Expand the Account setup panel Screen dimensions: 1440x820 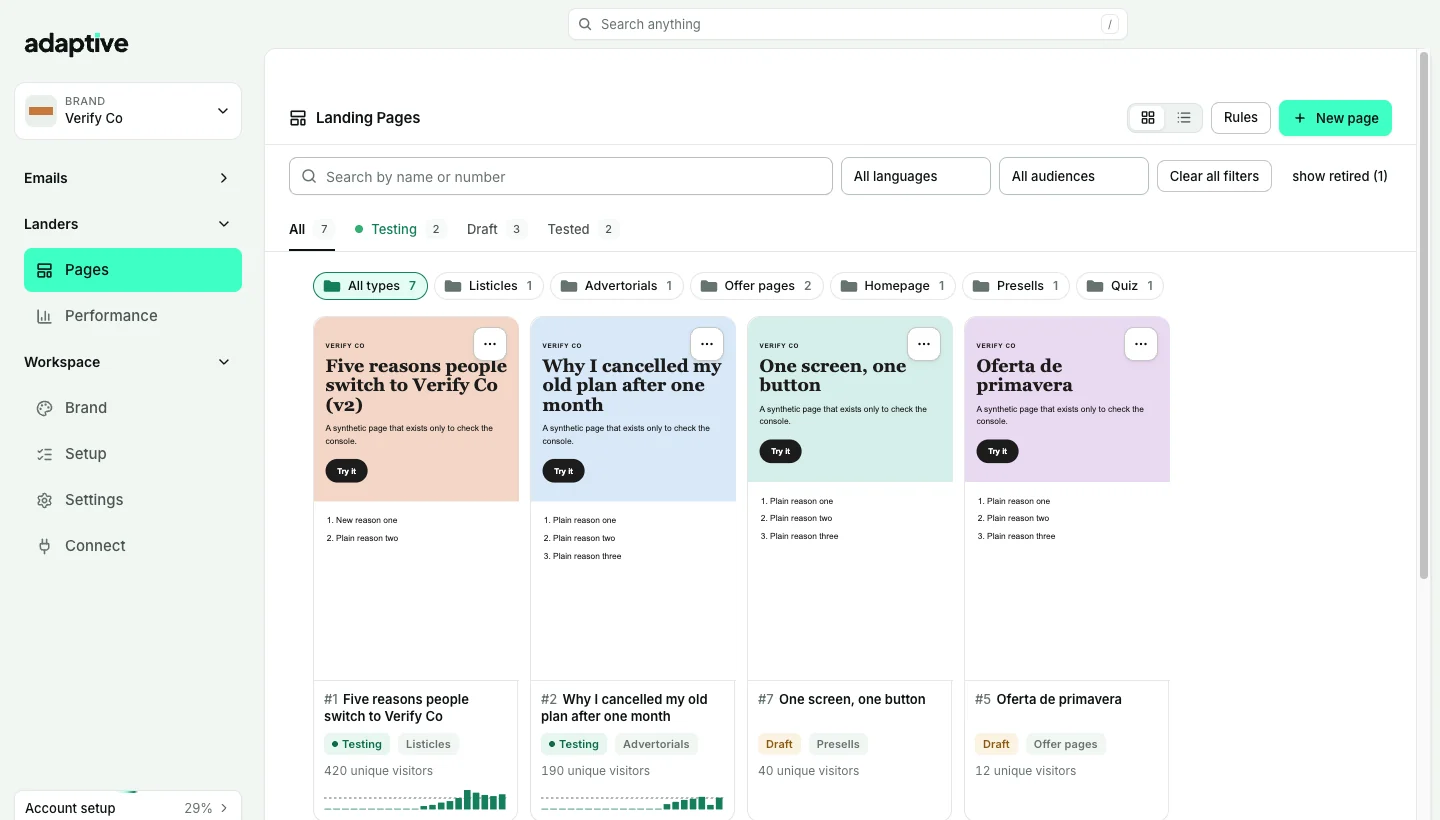[x=128, y=807]
